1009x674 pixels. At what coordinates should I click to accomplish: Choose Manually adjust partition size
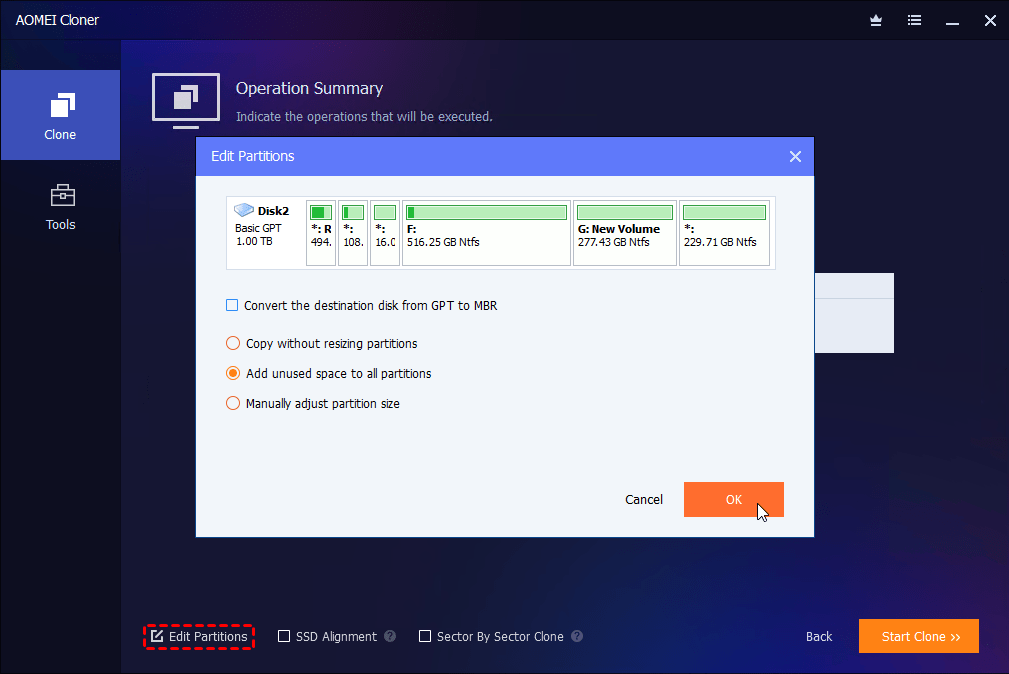coord(233,404)
